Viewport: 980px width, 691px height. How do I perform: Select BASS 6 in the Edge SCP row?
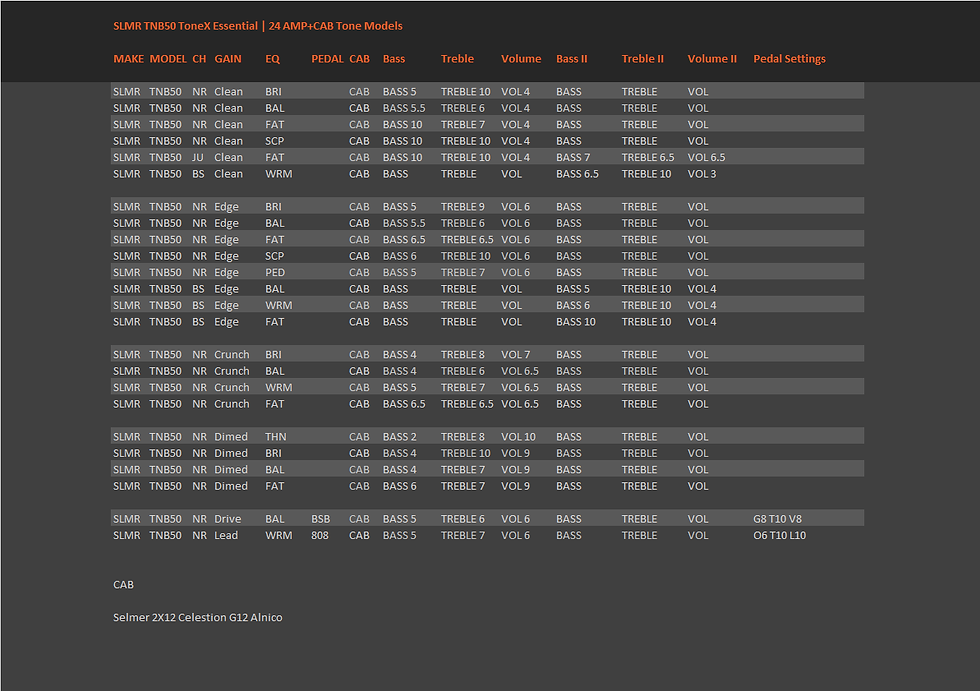[399, 256]
